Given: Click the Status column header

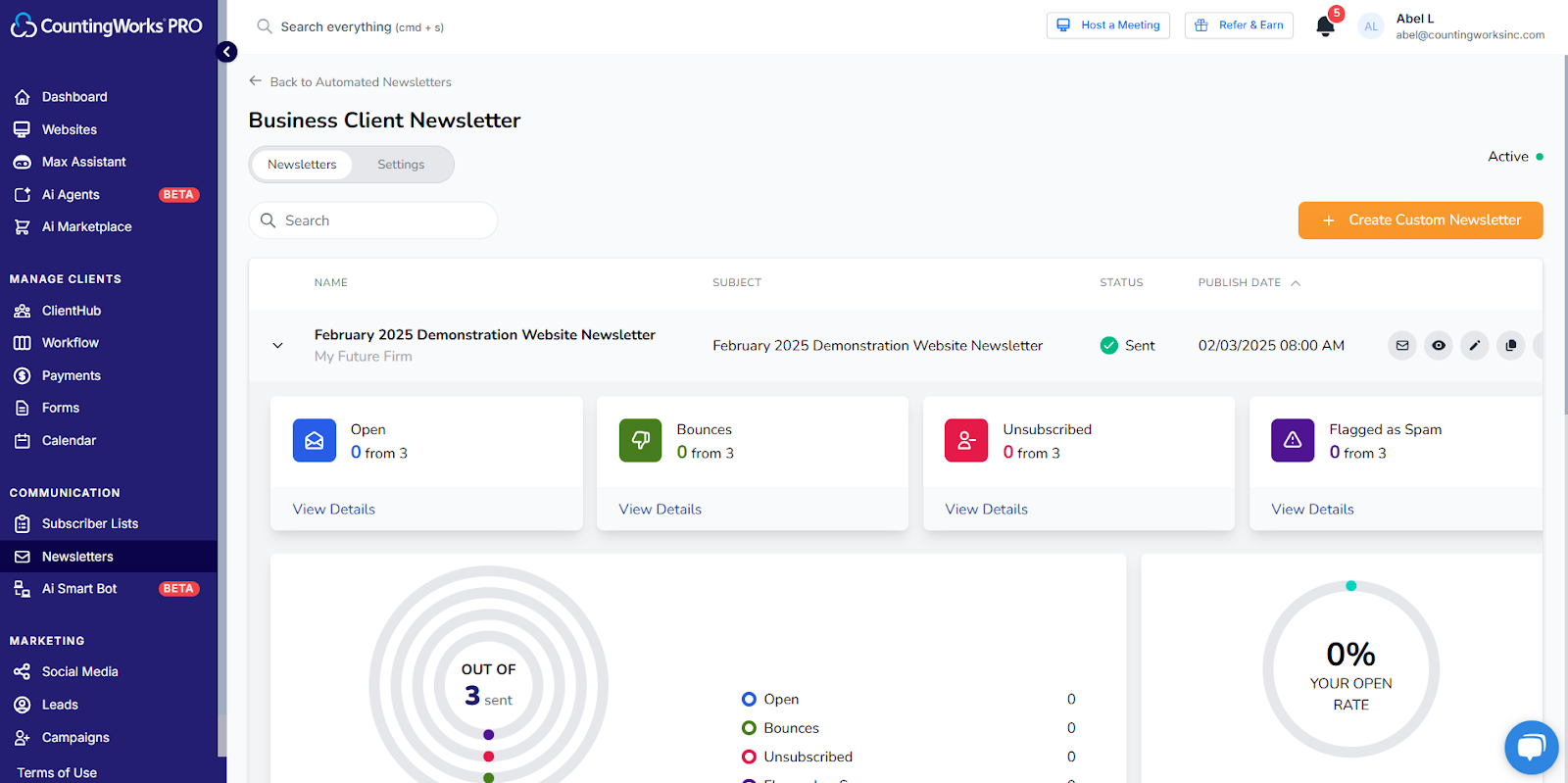Looking at the screenshot, I should click(x=1121, y=283).
